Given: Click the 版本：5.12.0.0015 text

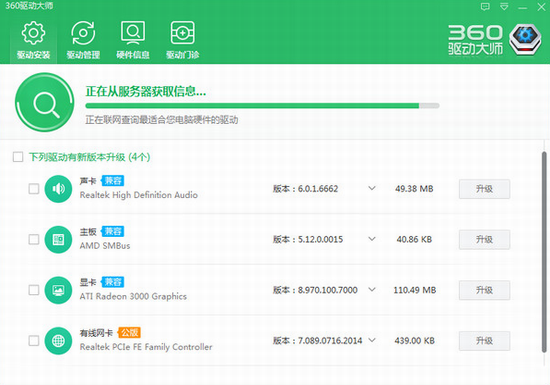Looking at the screenshot, I should click(x=308, y=239).
